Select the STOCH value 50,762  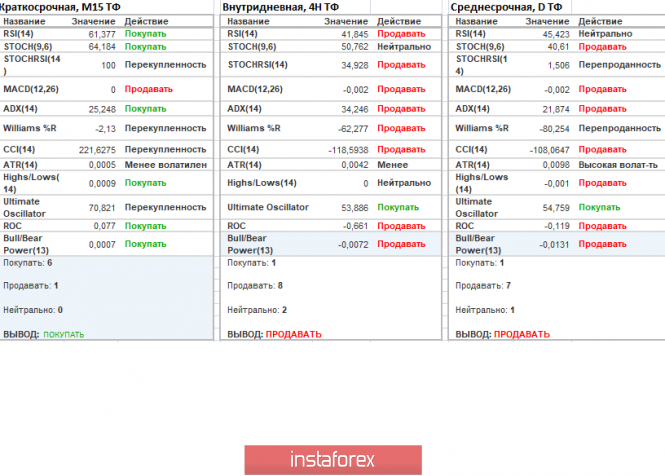tap(355, 47)
